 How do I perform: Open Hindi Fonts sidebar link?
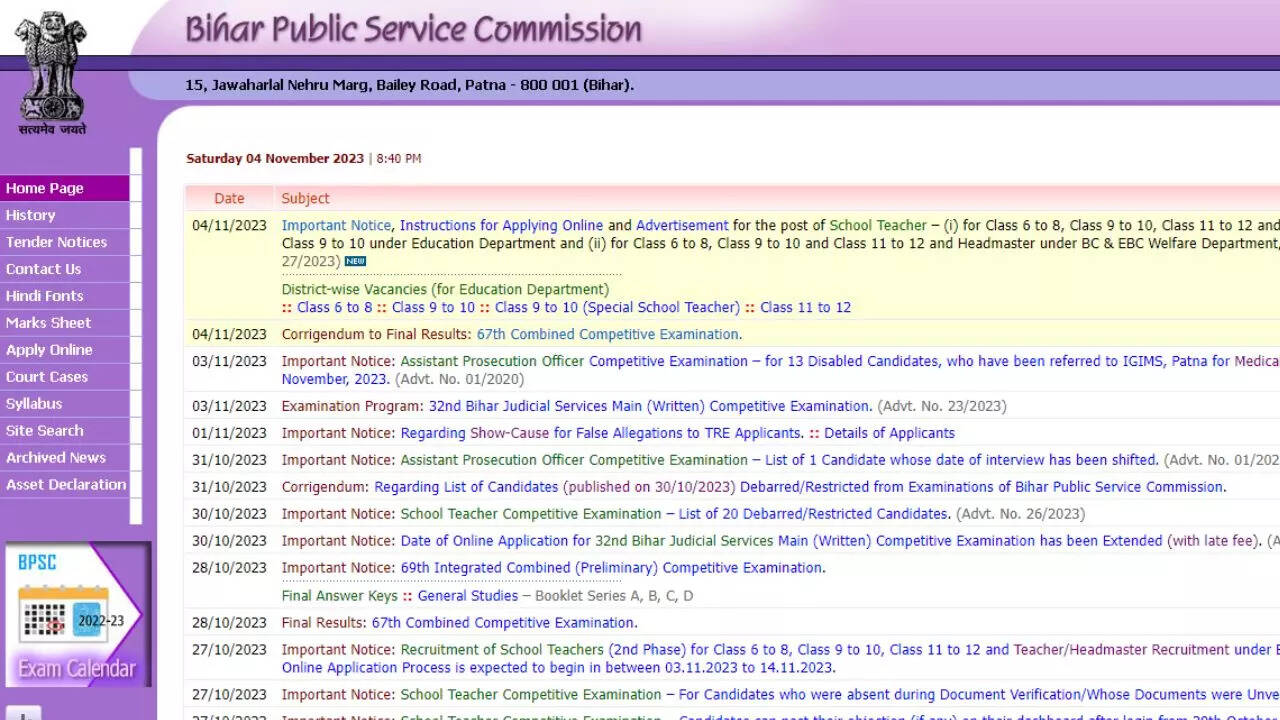coord(45,296)
